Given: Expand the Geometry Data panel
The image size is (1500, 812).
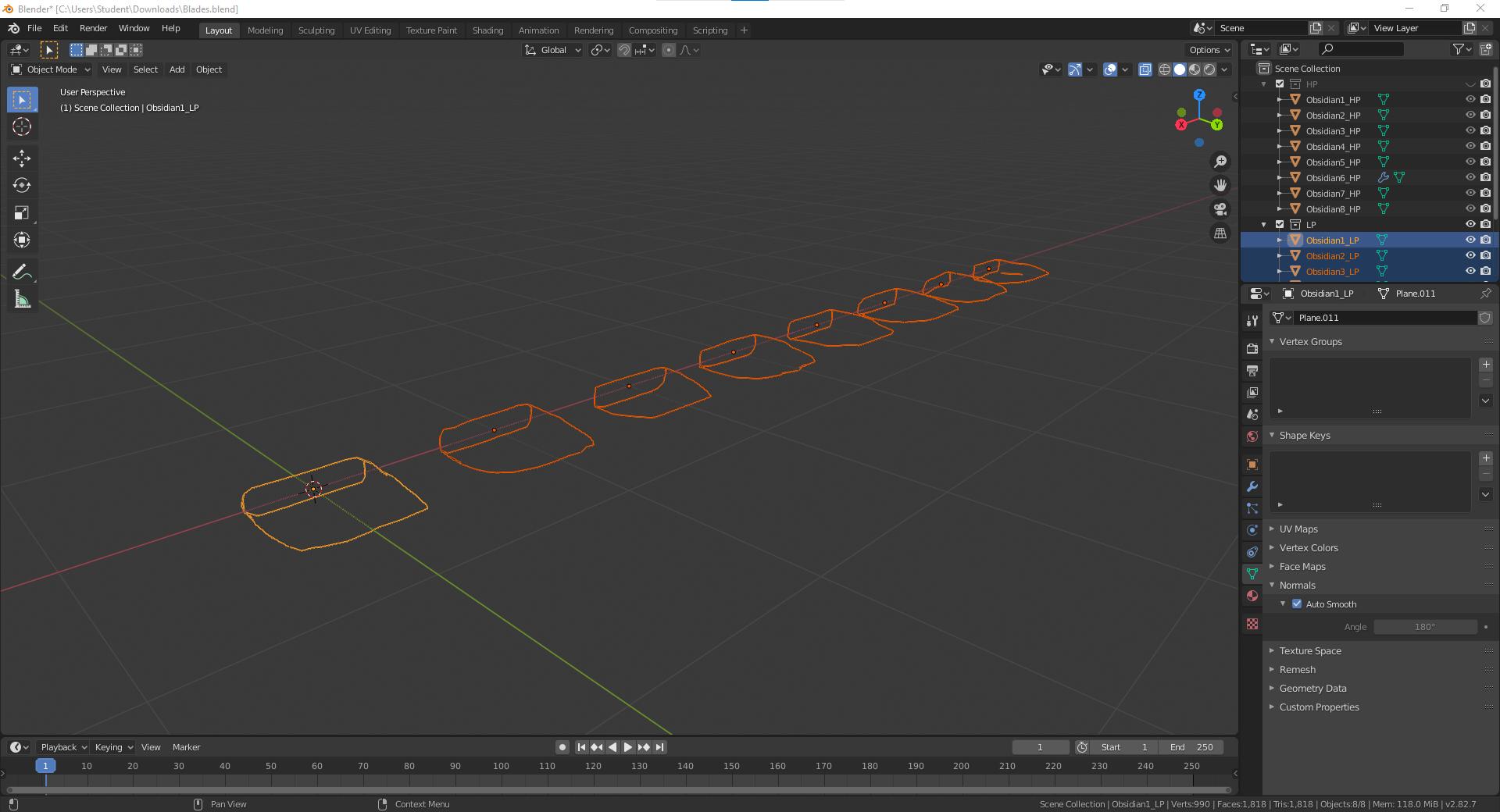Looking at the screenshot, I should pyautogui.click(x=1312, y=688).
